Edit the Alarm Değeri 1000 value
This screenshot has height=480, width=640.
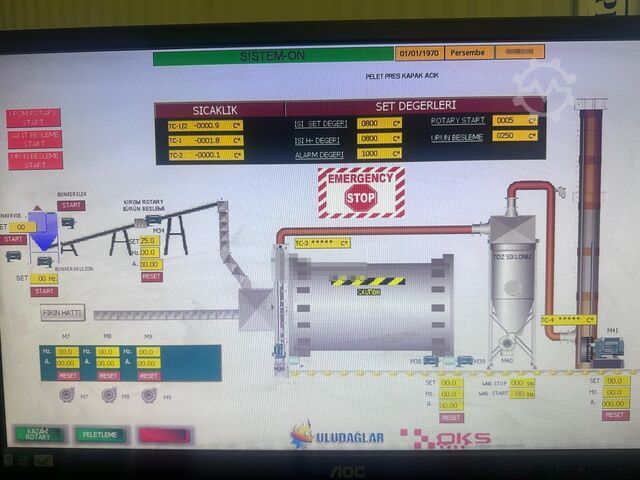(x=379, y=154)
